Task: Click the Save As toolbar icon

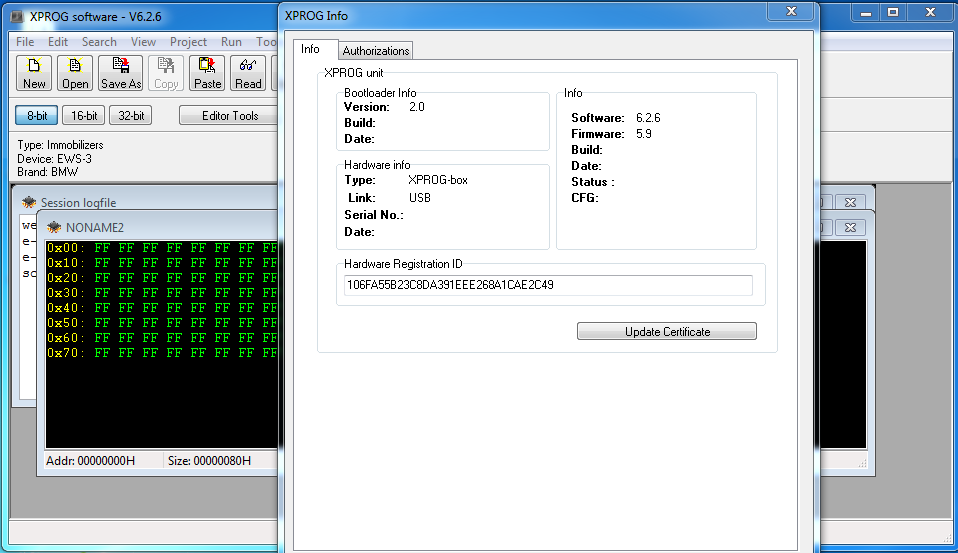Action: 121,73
